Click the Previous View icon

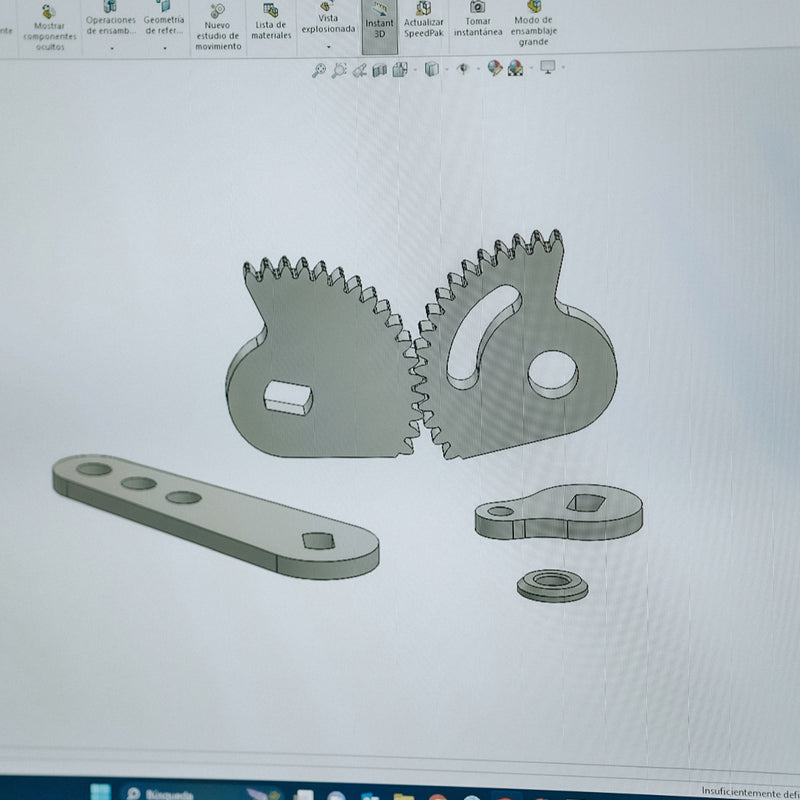point(360,70)
